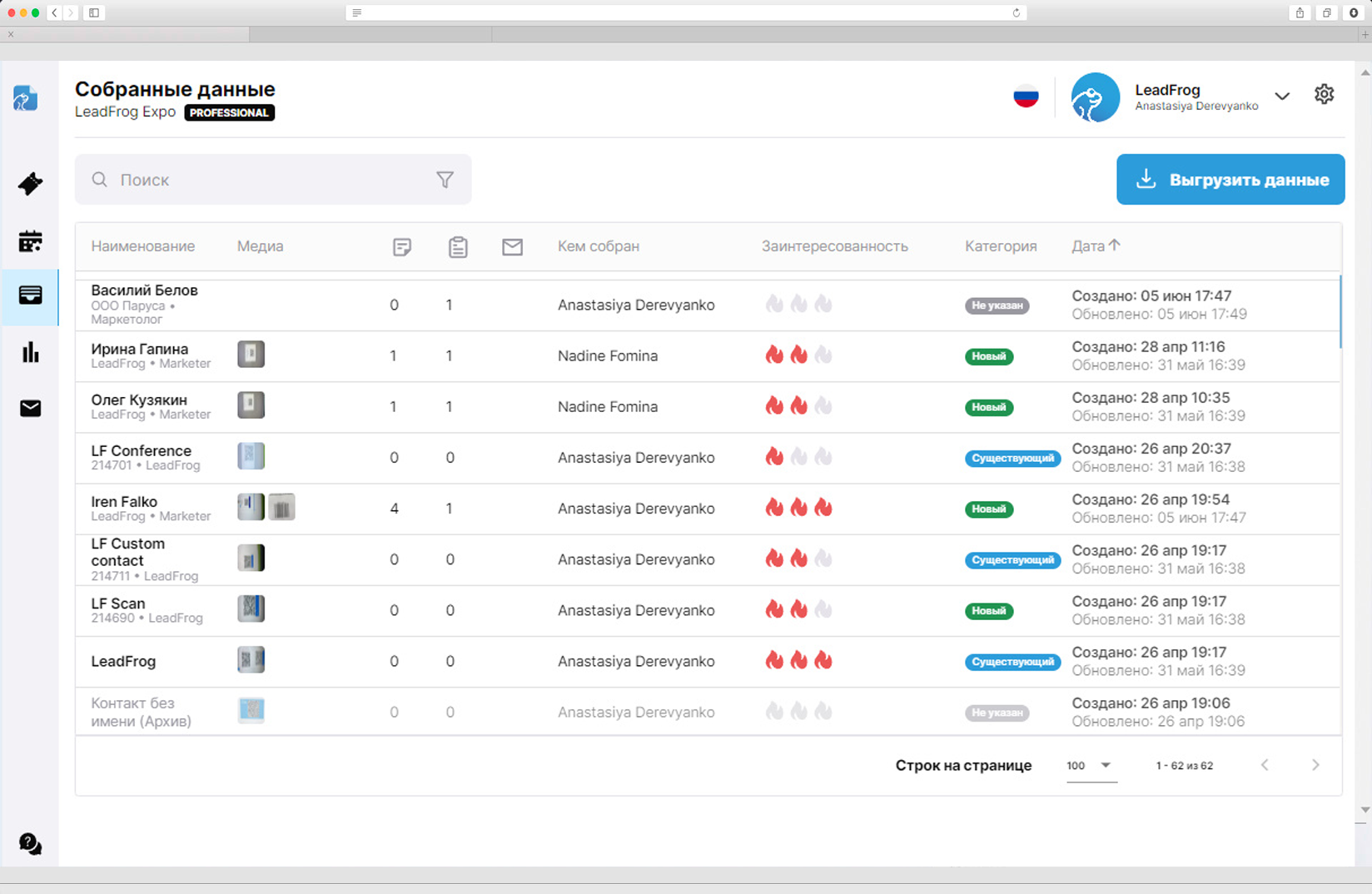Open the help chat icon
Image resolution: width=1372 pixels, height=894 pixels.
30,844
